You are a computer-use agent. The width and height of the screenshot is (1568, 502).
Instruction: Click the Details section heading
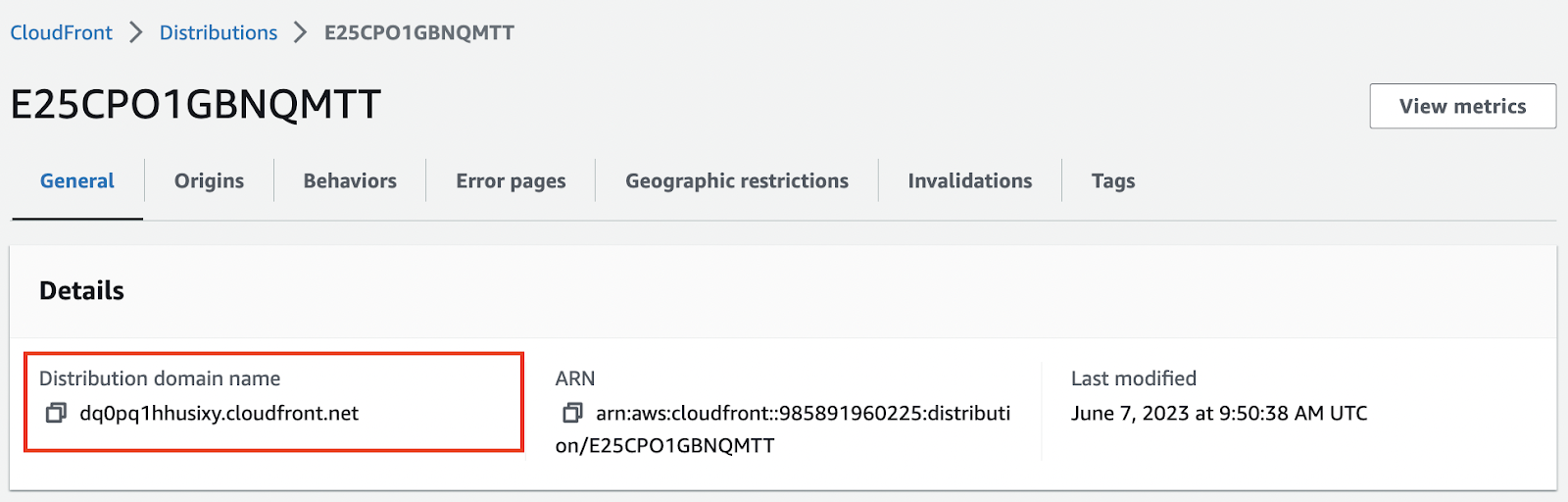point(81,291)
